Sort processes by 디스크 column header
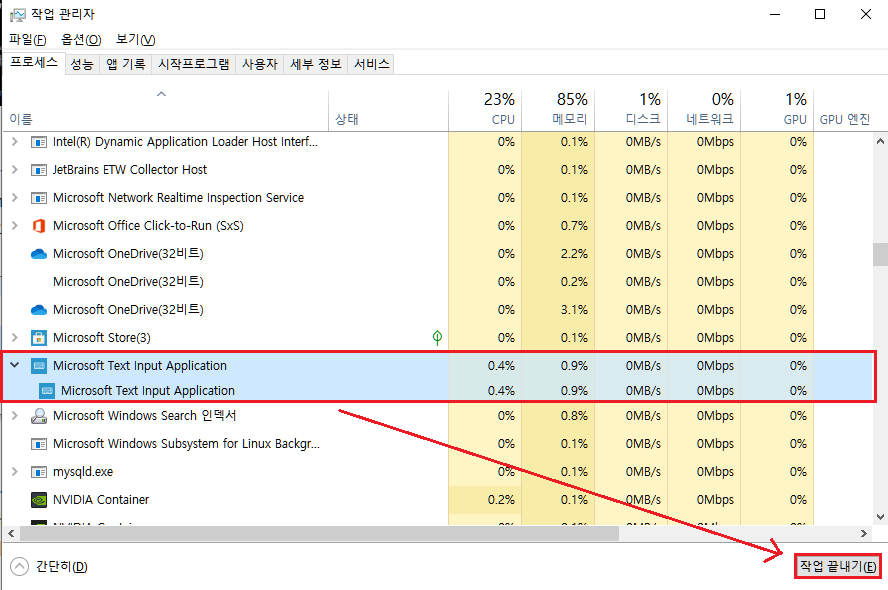 (631, 110)
